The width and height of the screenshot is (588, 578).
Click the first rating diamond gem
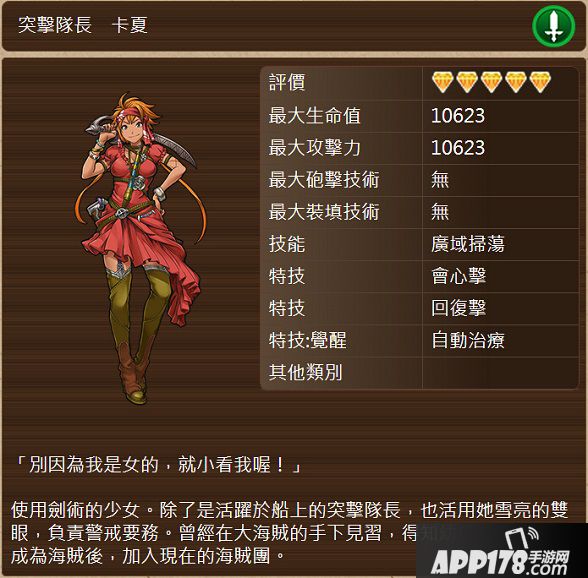443,82
